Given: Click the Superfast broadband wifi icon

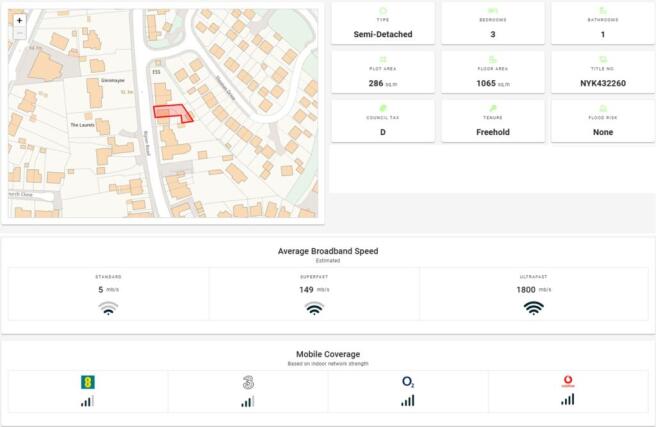Looking at the screenshot, I should point(314,309).
